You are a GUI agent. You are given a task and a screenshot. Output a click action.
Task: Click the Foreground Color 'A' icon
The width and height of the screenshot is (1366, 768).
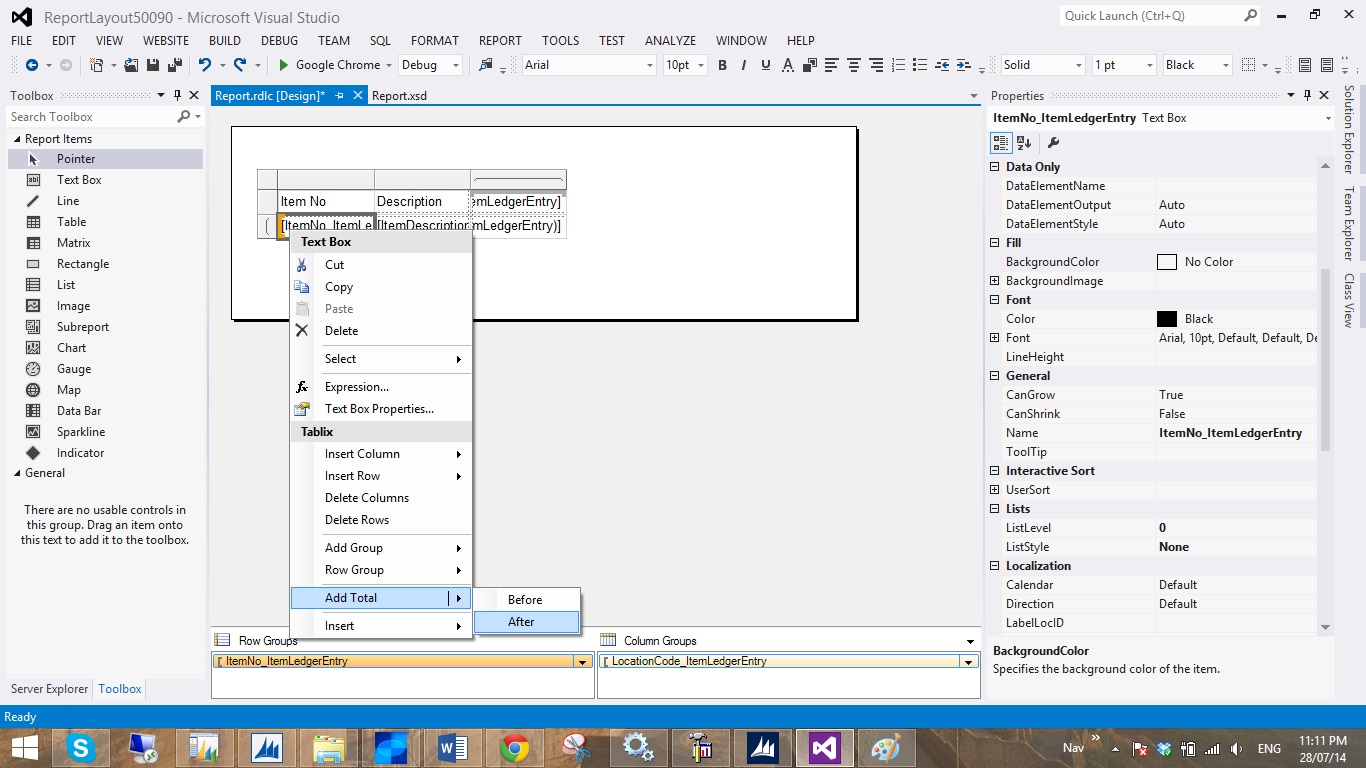788,65
